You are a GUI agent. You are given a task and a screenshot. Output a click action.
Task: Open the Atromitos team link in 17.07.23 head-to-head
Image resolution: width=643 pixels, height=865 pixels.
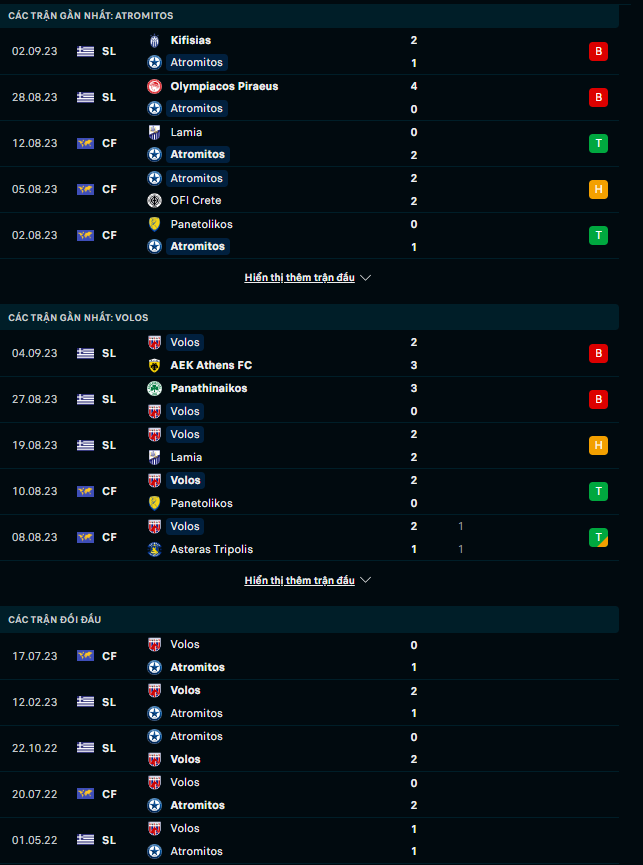pyautogui.click(x=197, y=667)
